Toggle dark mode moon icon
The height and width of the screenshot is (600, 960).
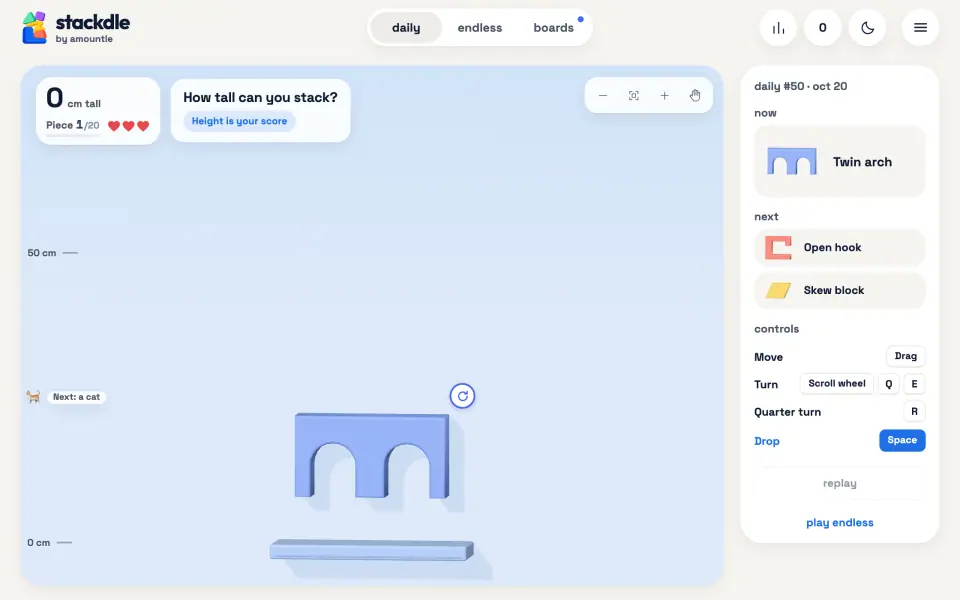867,28
